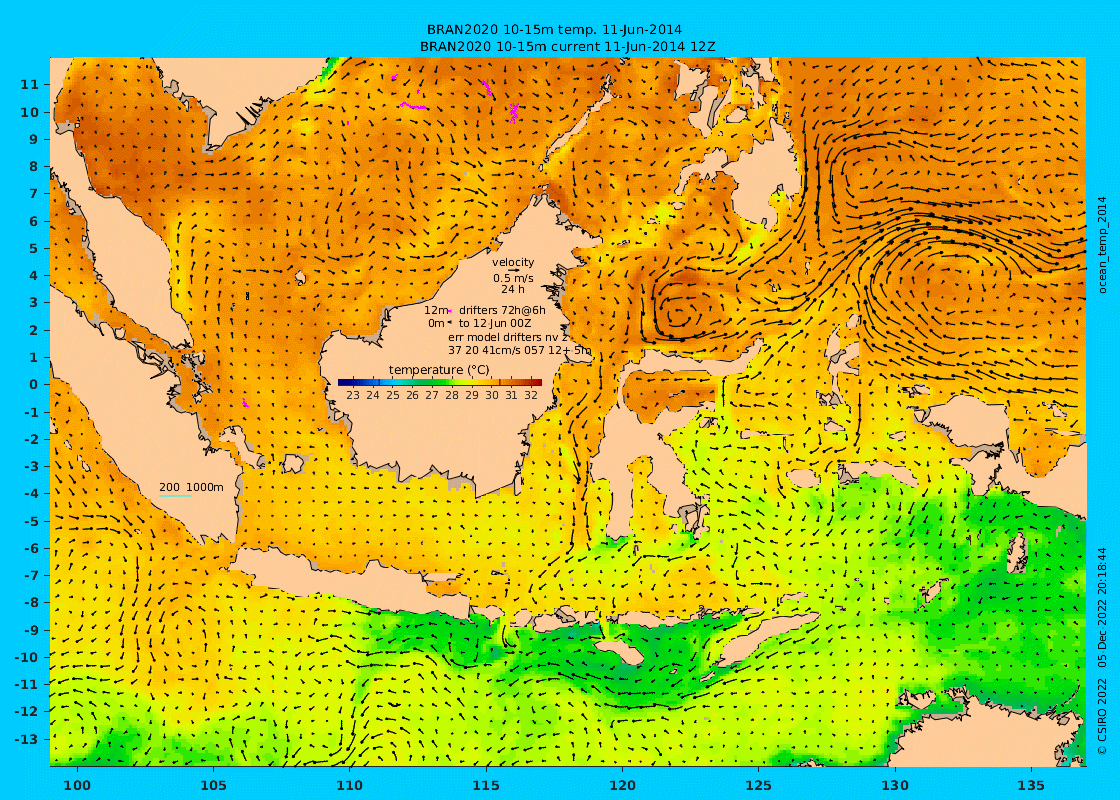Select the "velocity" legend label
Viewport: 1120px width, 800px height.
tap(513, 263)
